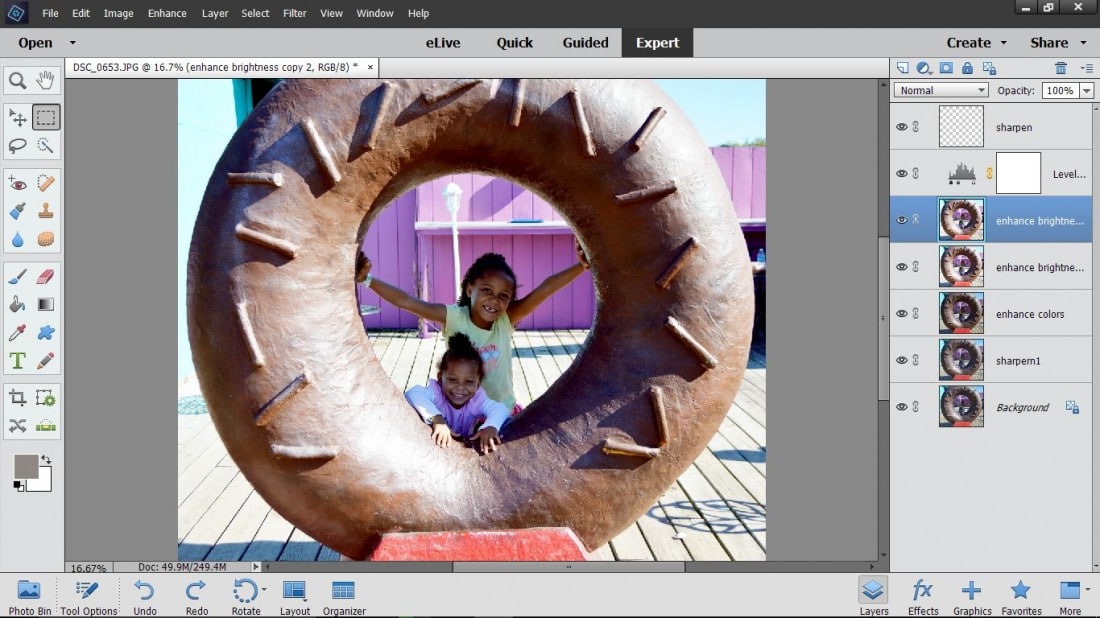This screenshot has width=1100, height=618.
Task: Hide the Background layer
Action: tap(901, 407)
